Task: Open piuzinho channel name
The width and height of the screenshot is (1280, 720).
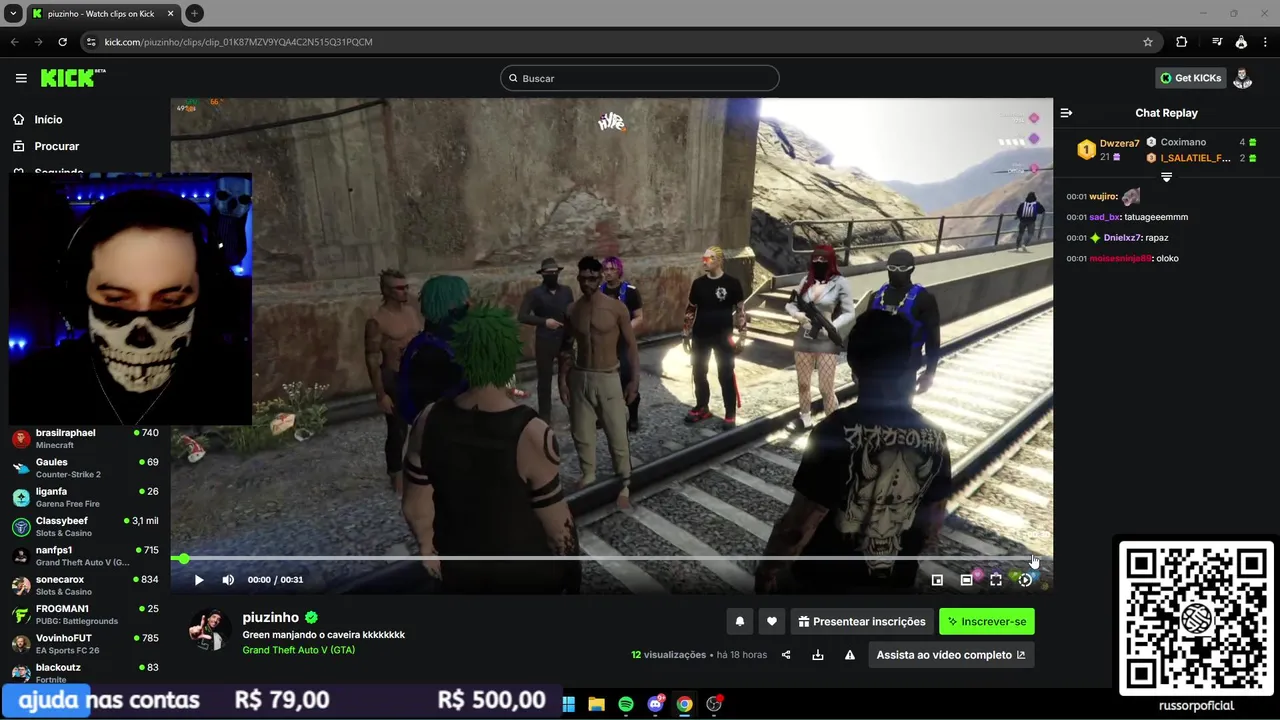Action: (270, 618)
